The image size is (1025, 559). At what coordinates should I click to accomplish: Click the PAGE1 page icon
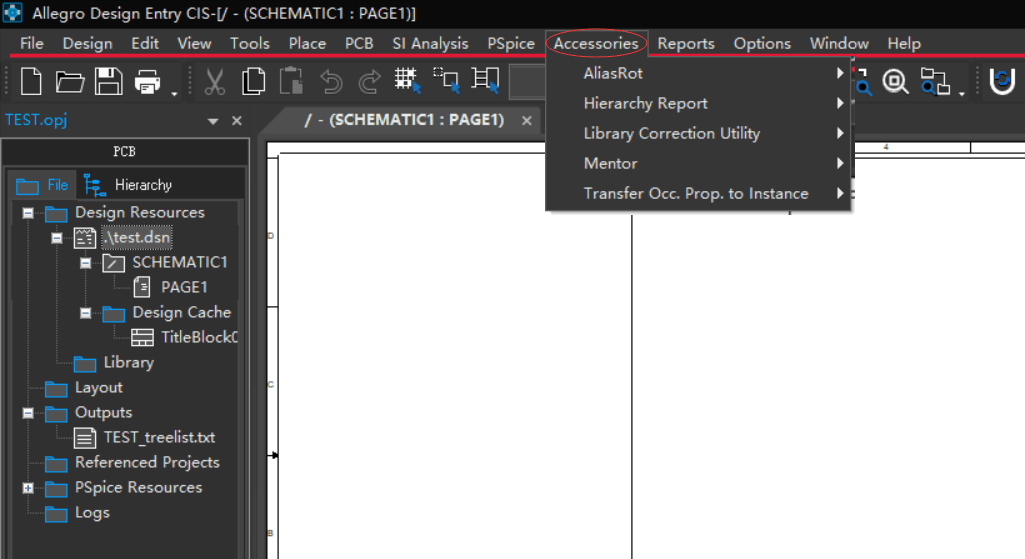[142, 287]
